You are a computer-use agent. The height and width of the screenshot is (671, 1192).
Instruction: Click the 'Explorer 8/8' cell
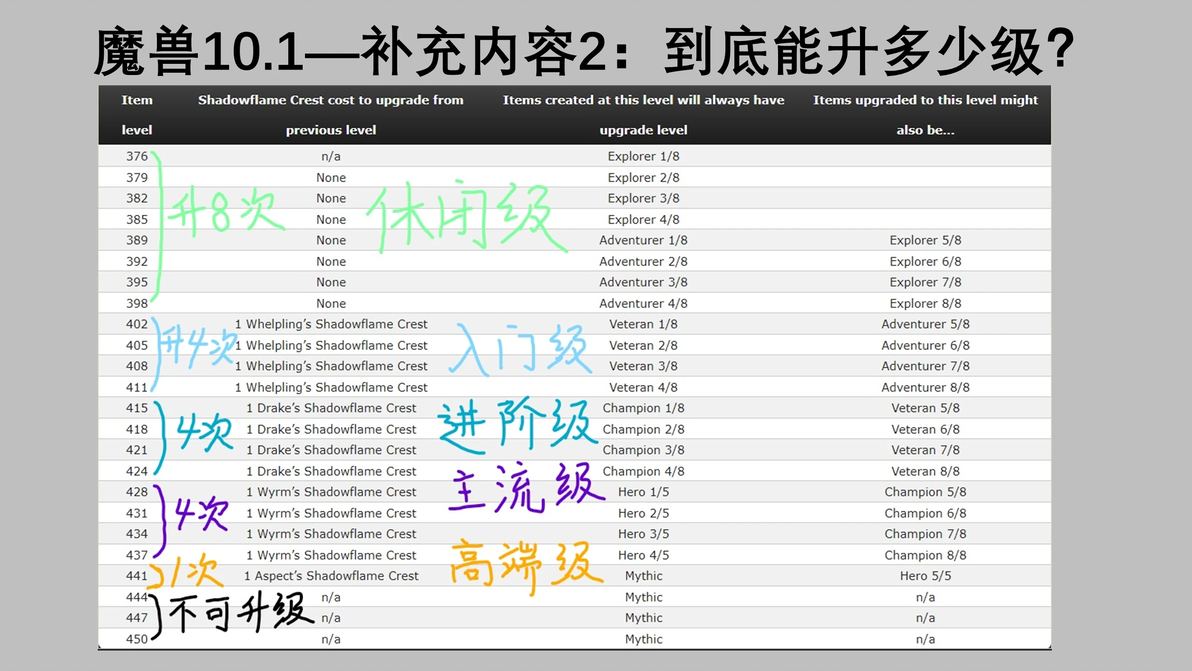coord(925,303)
